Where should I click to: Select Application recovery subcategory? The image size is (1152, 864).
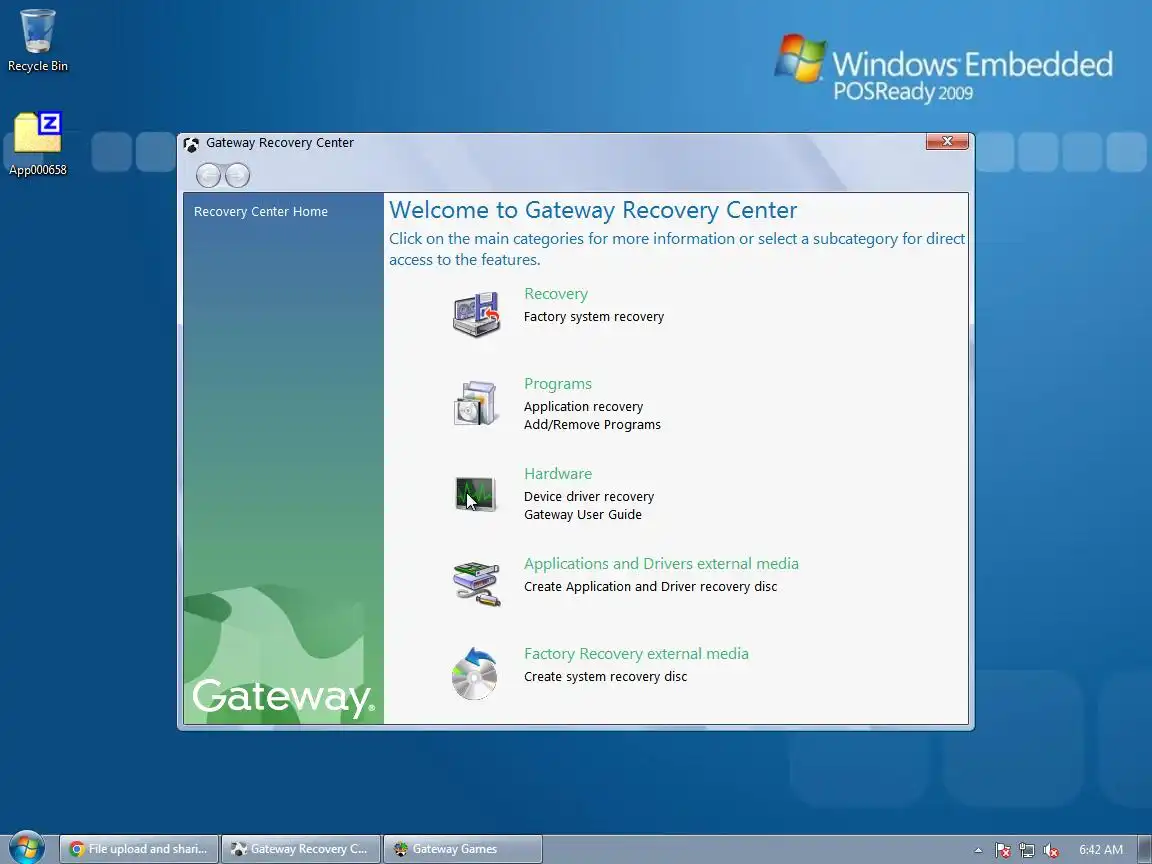(x=583, y=406)
